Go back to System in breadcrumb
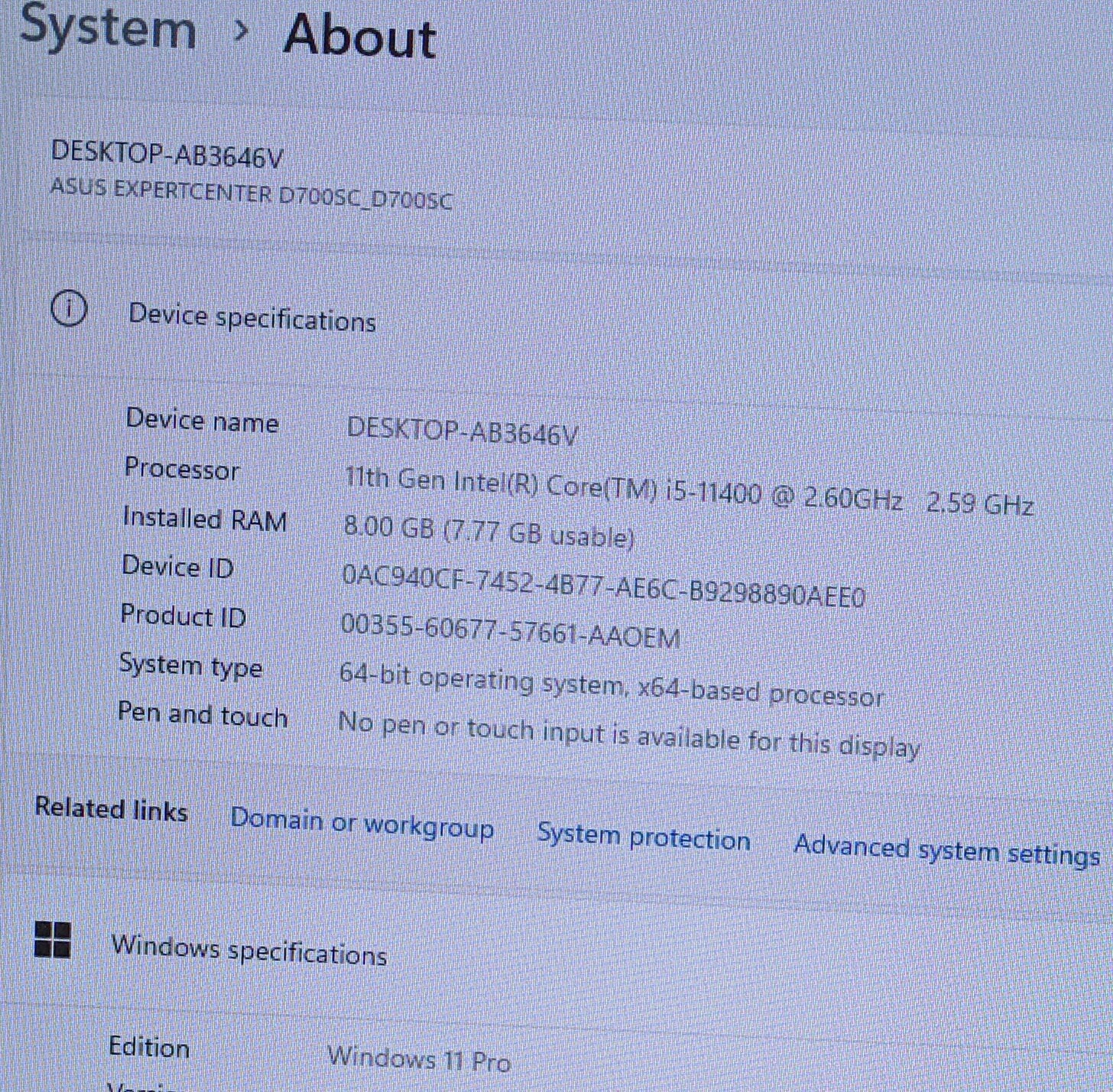The width and height of the screenshot is (1113, 1092). click(108, 28)
